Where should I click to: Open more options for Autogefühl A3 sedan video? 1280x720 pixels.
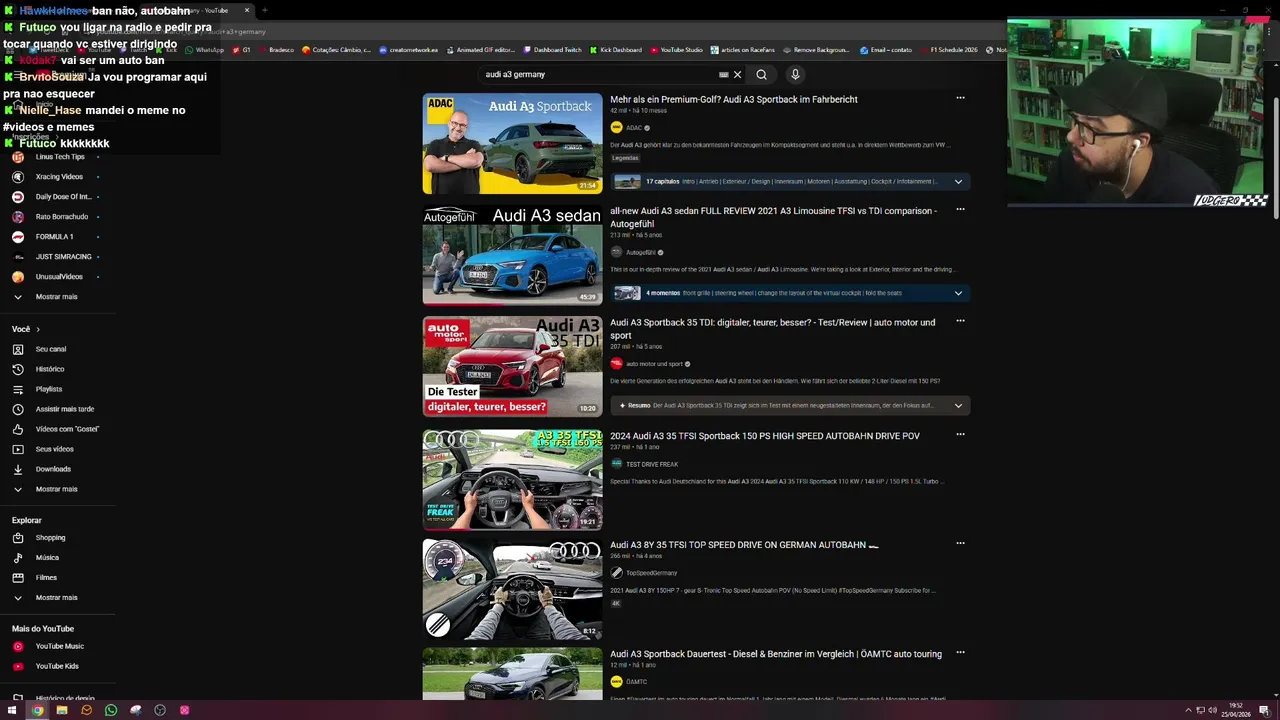click(960, 210)
